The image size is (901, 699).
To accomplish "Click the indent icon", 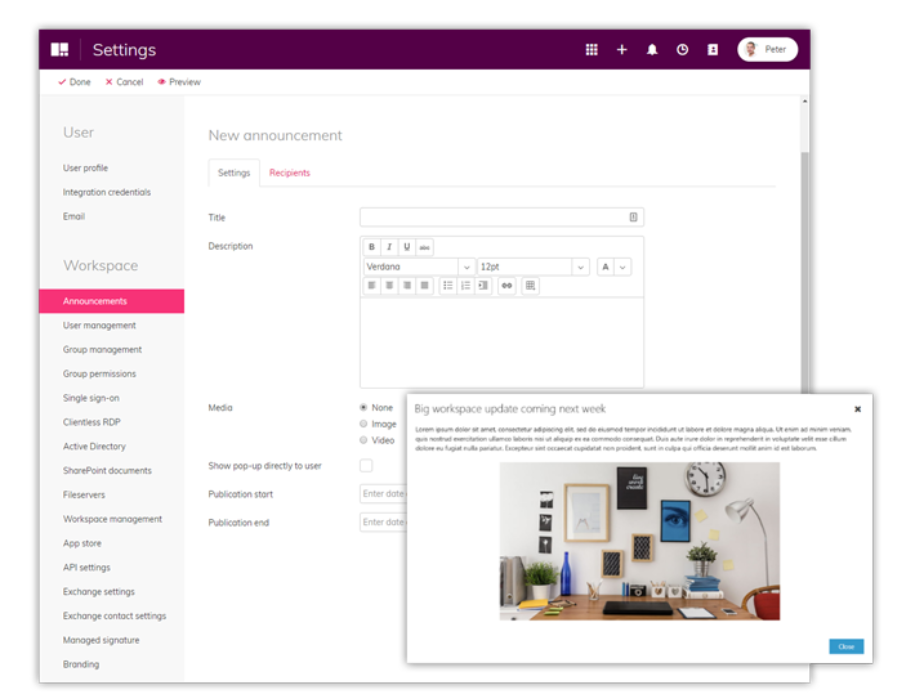I will tap(483, 285).
